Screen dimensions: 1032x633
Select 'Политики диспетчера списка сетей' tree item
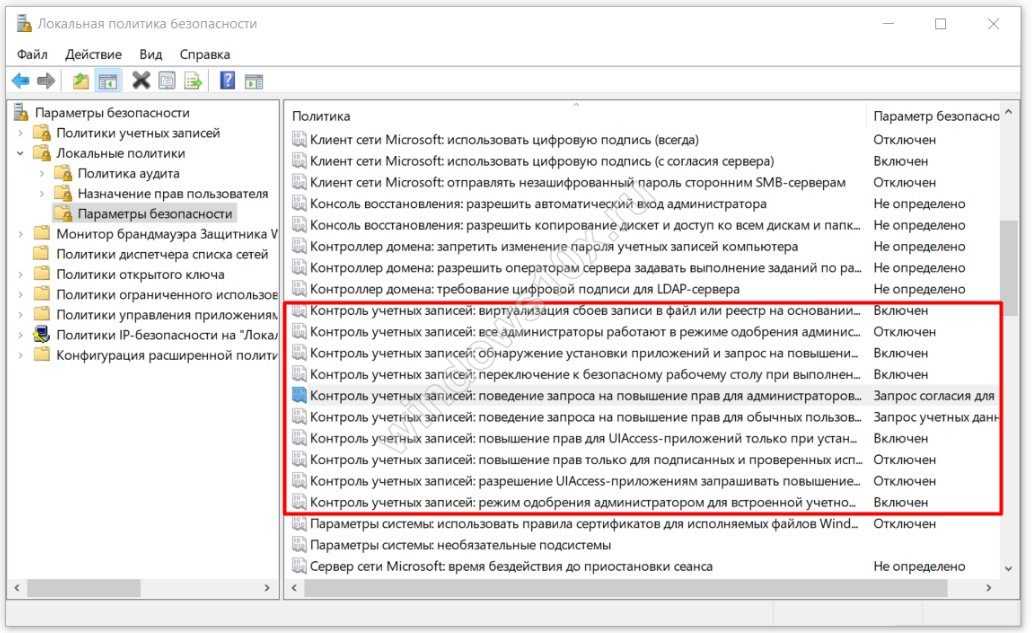tap(163, 254)
